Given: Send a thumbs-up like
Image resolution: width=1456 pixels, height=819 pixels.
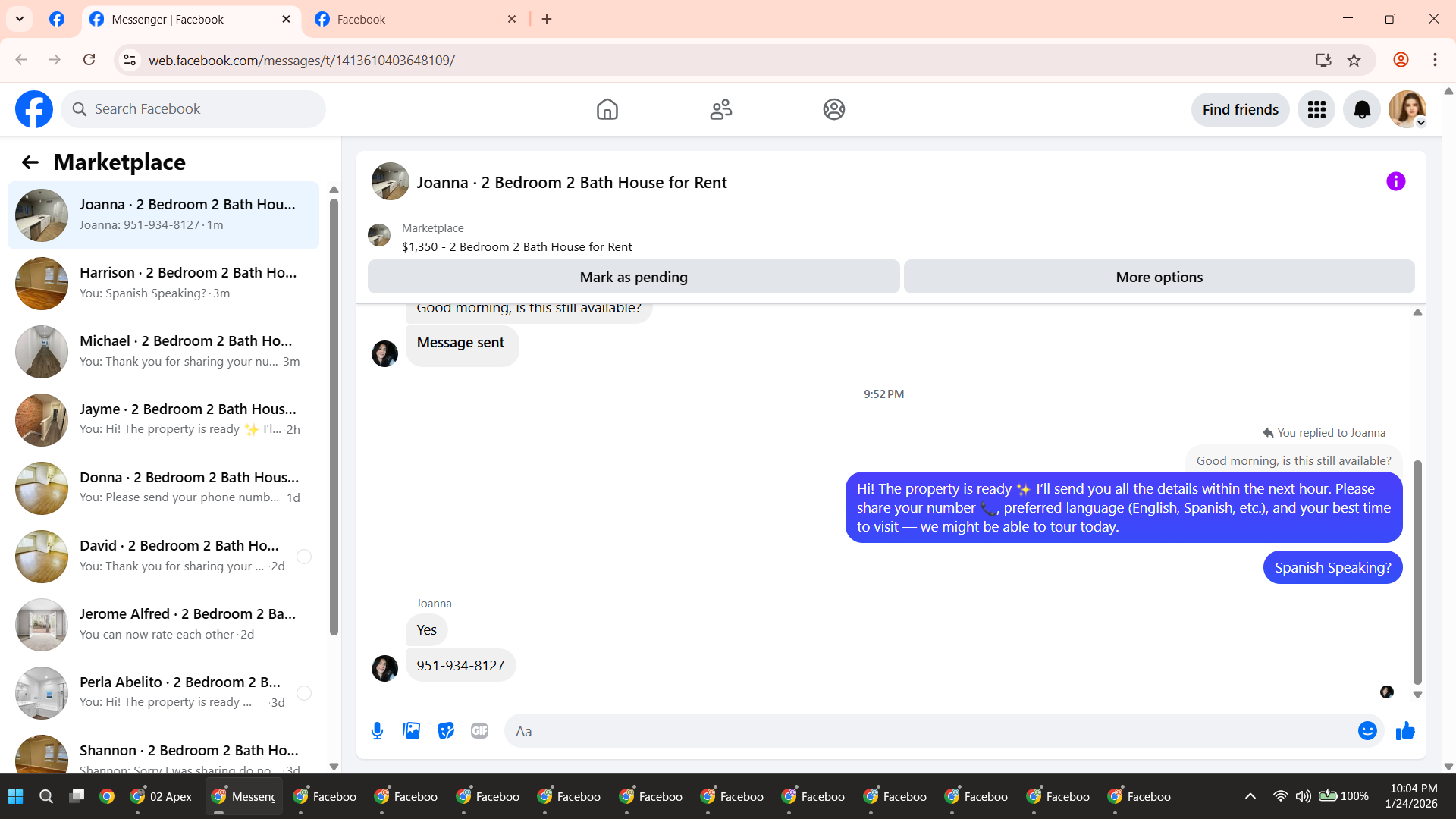Looking at the screenshot, I should (1405, 731).
